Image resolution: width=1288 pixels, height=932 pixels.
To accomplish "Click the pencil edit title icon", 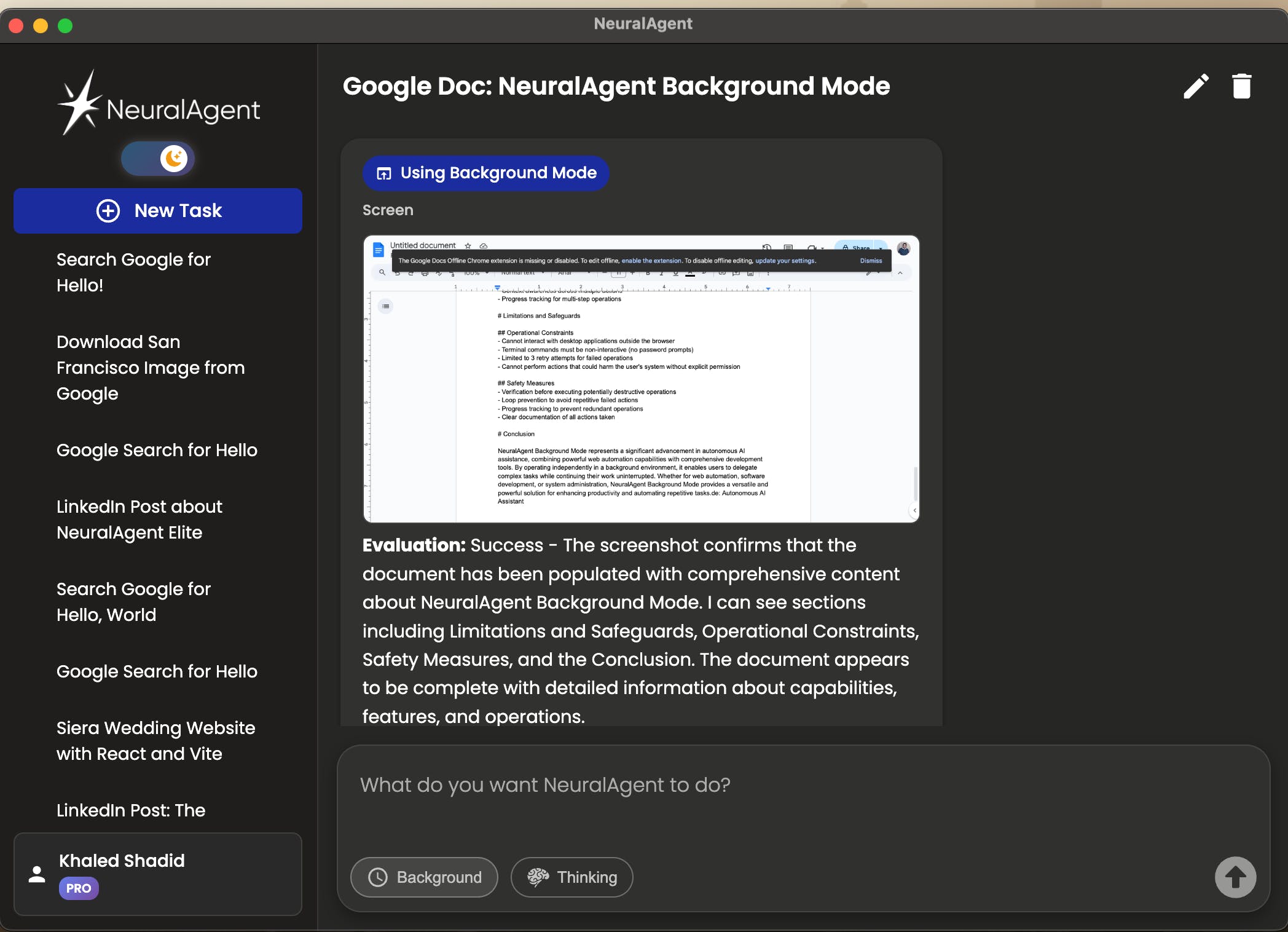I will pyautogui.click(x=1196, y=87).
